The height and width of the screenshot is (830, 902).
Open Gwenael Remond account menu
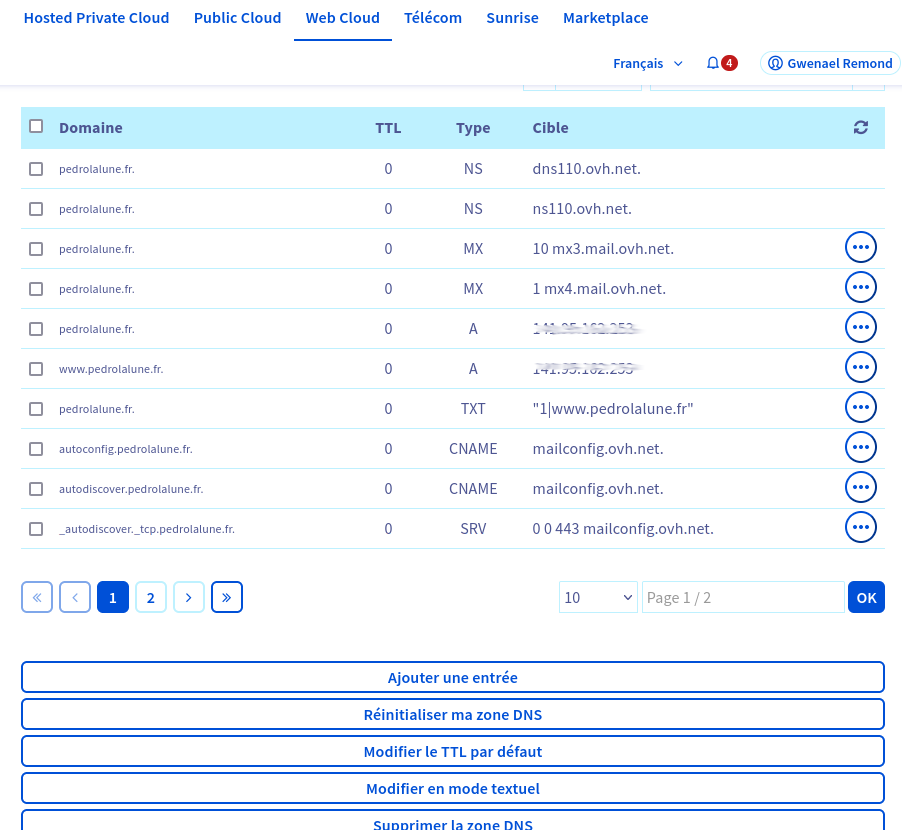click(829, 63)
